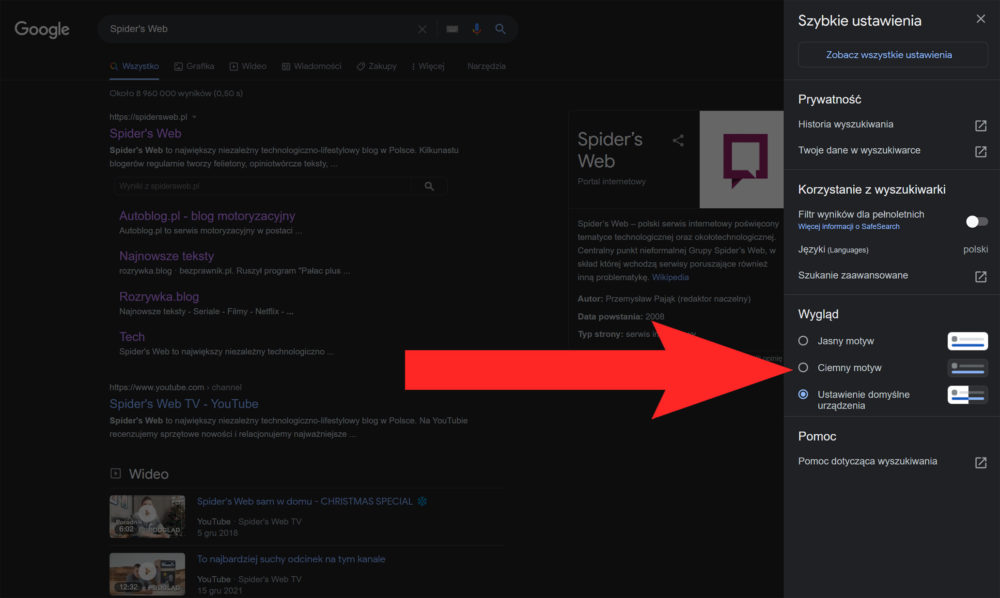The image size is (1000, 598).
Task: Click the Pomoc dotycząca wyszukiwania label
Action: click(867, 461)
